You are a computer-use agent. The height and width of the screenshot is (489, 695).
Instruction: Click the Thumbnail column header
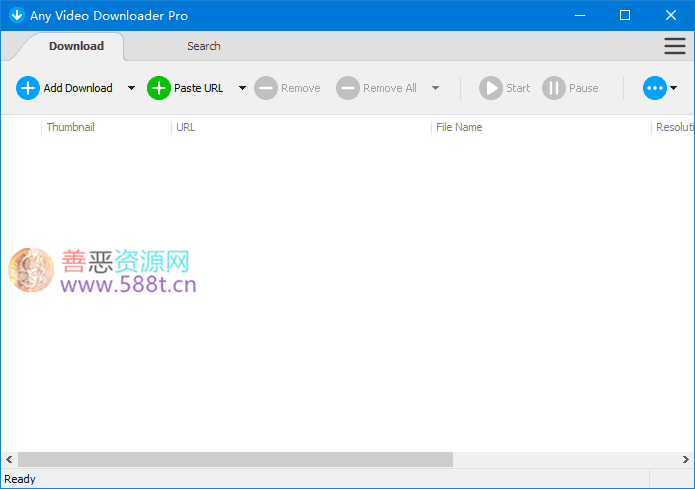tap(106, 127)
